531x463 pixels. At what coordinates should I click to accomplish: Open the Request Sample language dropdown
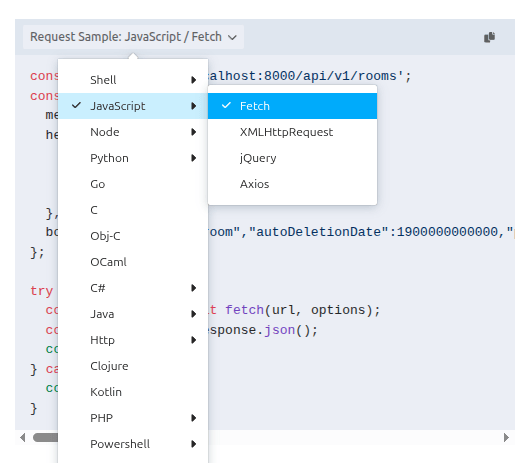pos(133,37)
